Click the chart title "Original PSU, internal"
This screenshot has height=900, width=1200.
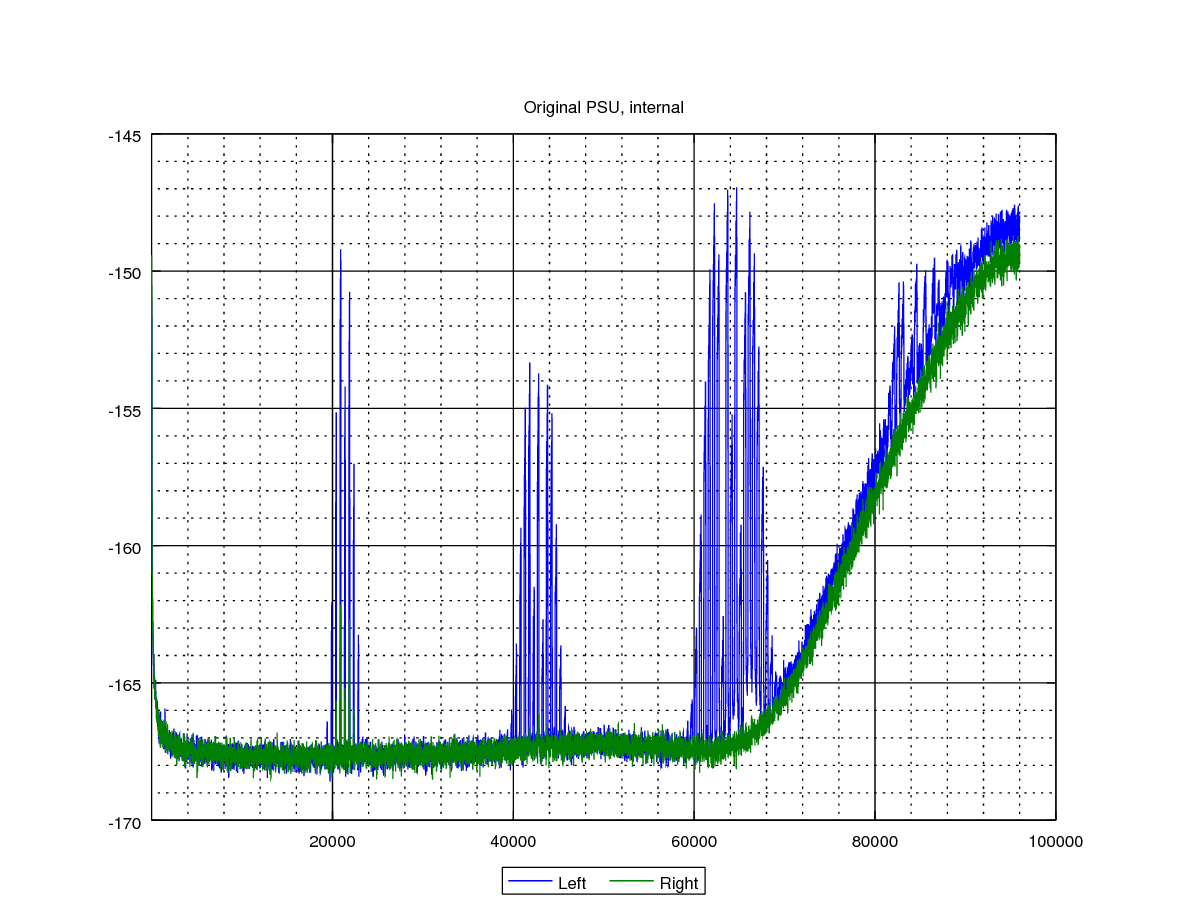click(x=603, y=107)
